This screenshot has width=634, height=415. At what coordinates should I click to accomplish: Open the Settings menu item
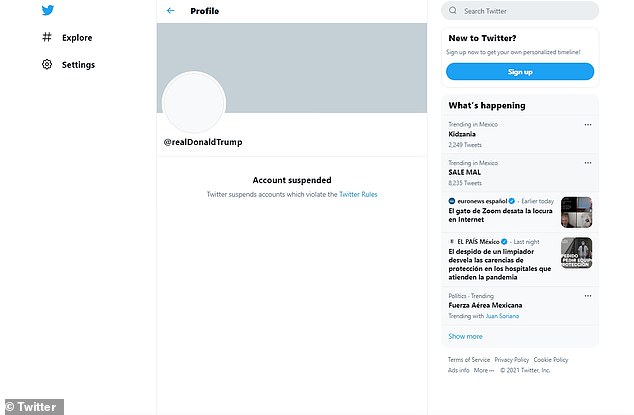pos(78,65)
